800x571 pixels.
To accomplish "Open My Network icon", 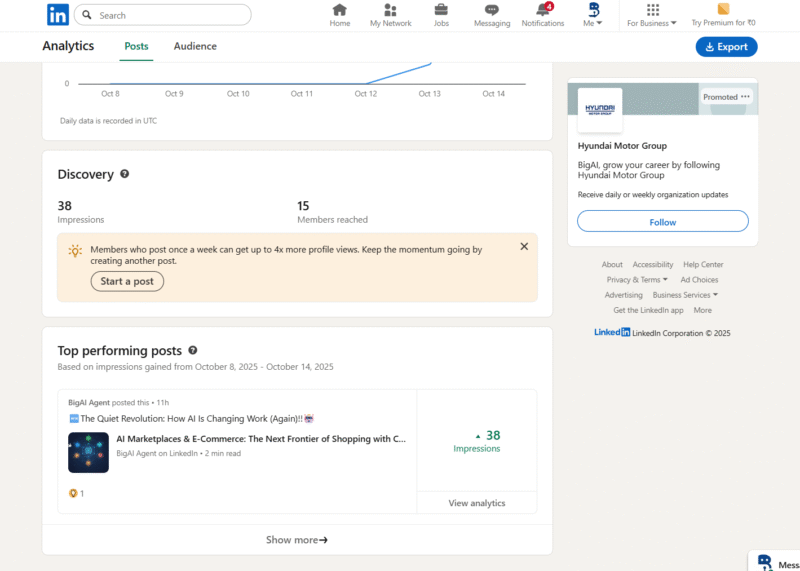I will tap(390, 10).
